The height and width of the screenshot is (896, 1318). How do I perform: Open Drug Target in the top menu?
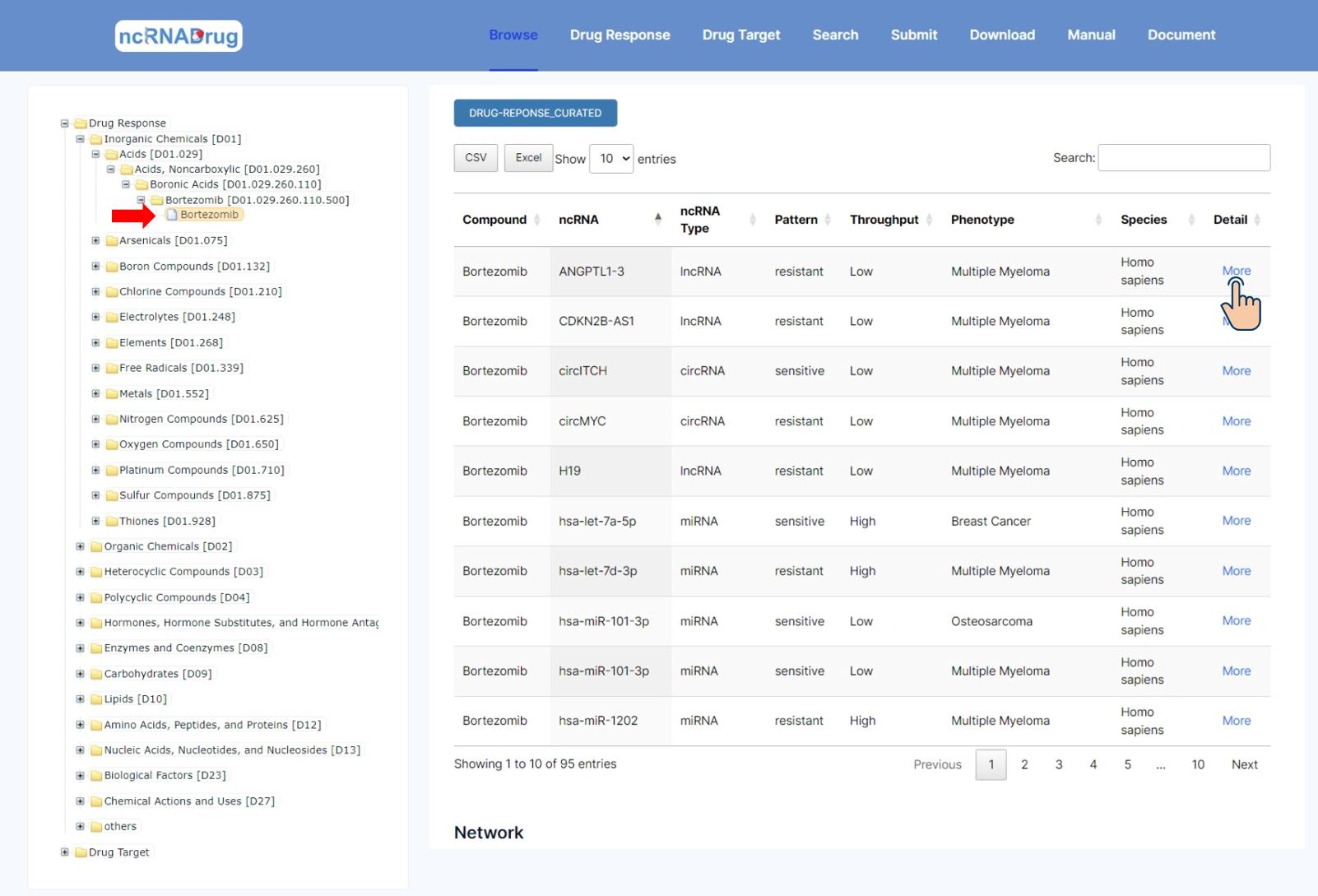(741, 35)
